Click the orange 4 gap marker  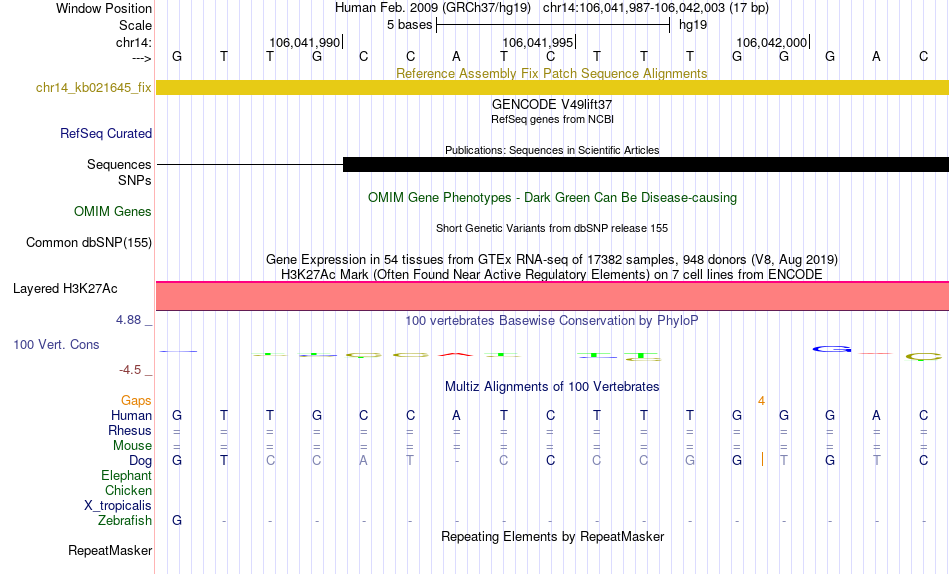click(x=761, y=401)
